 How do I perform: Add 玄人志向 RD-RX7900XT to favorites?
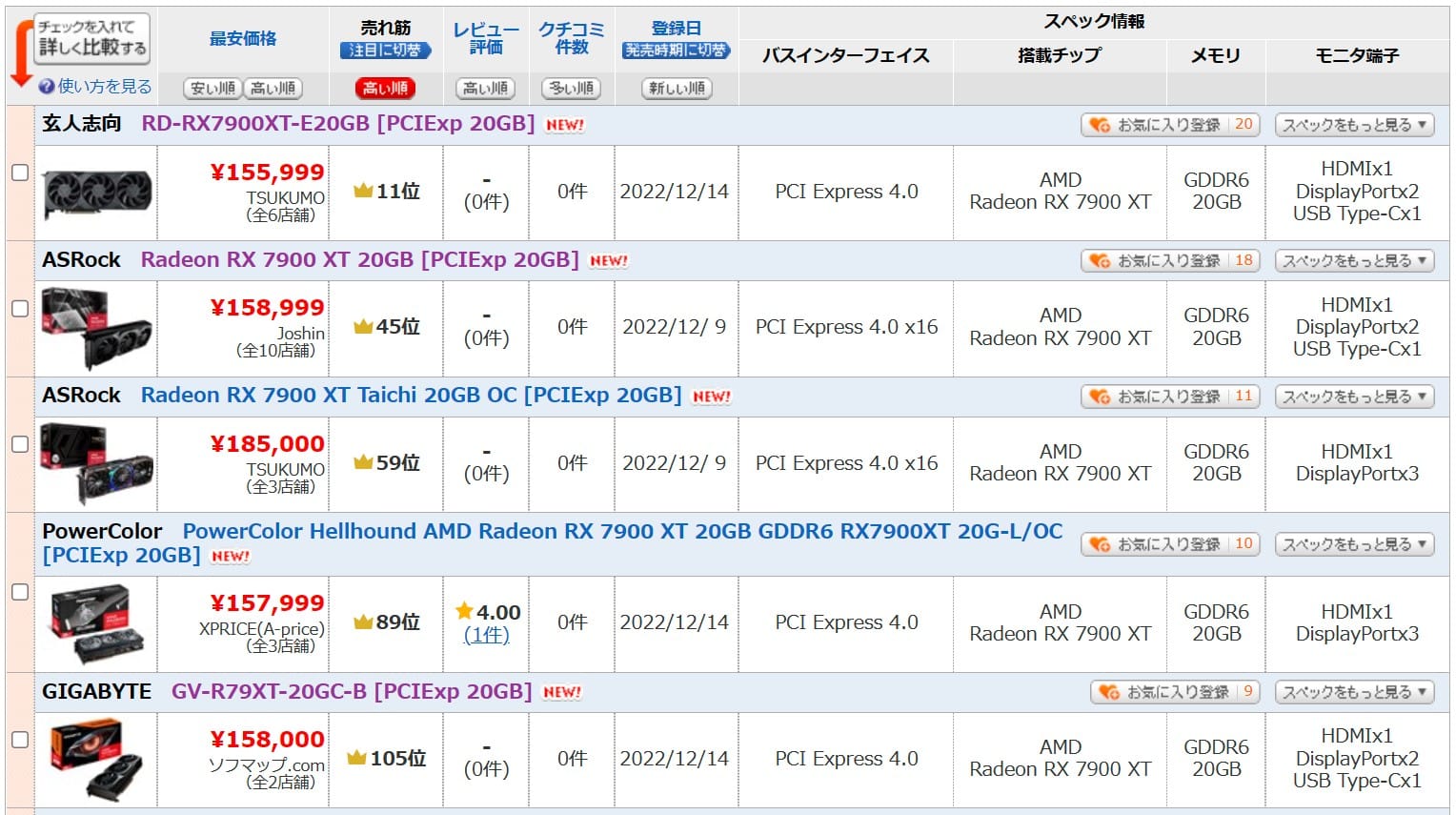1169,125
